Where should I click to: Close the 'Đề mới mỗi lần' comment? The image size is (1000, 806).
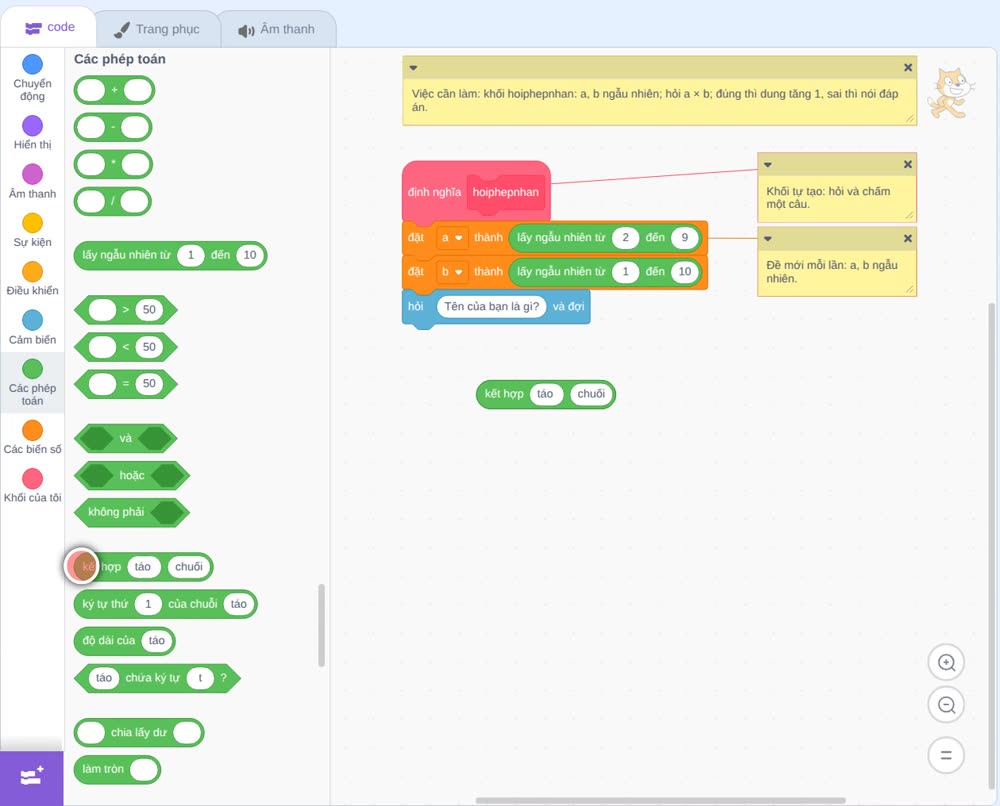908,238
